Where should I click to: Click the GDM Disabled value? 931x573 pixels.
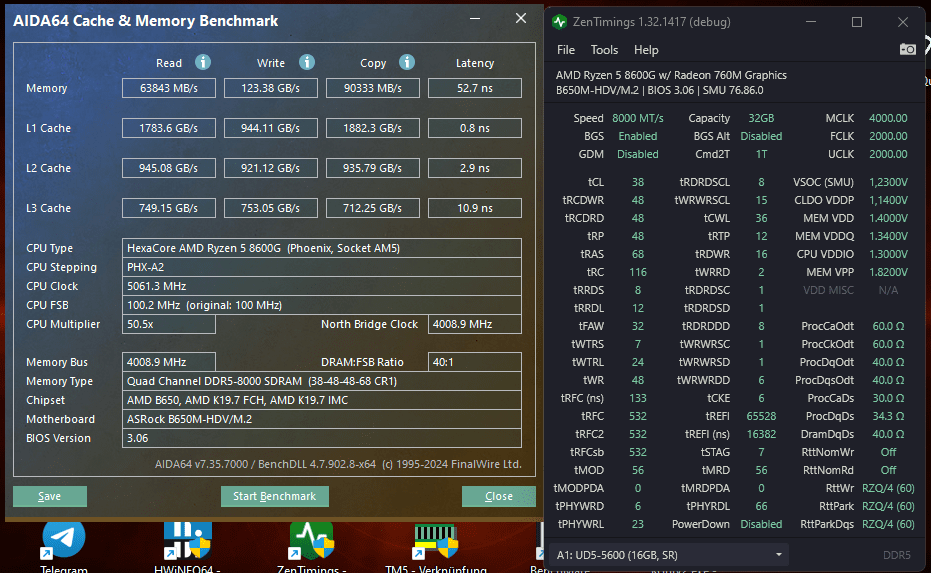(638, 154)
